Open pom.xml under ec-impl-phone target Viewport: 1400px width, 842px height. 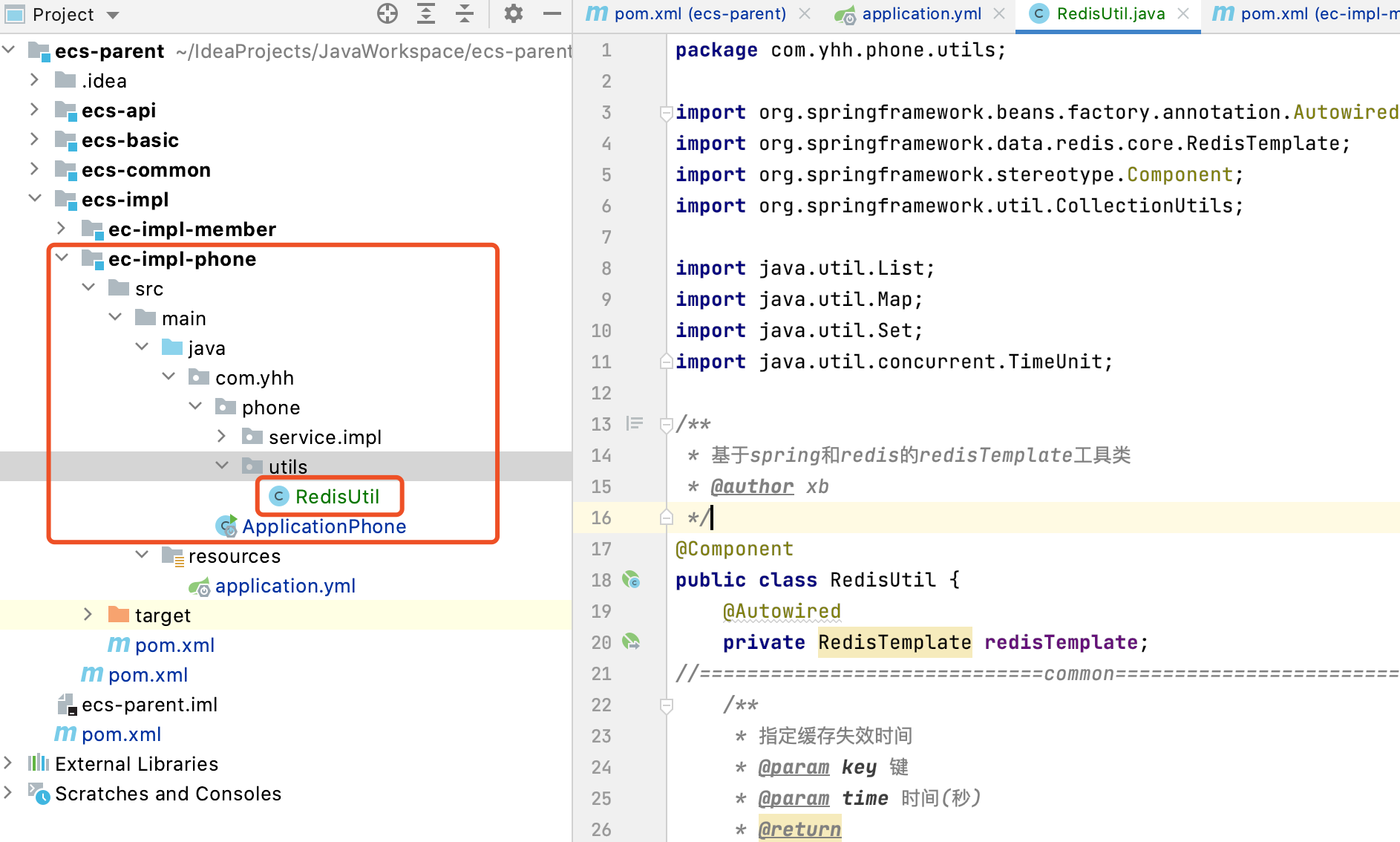174,644
